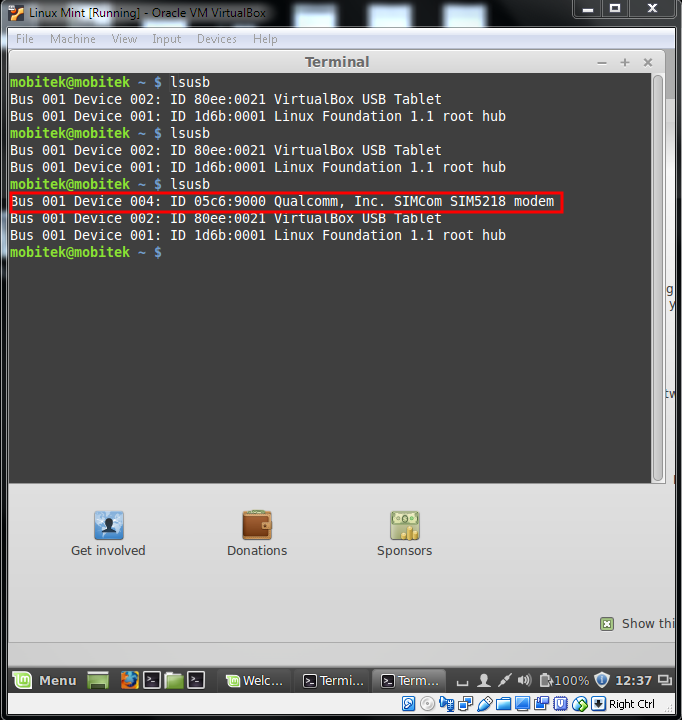Open the VirtualBox View menu
The height and width of the screenshot is (720, 682).
(x=124, y=39)
